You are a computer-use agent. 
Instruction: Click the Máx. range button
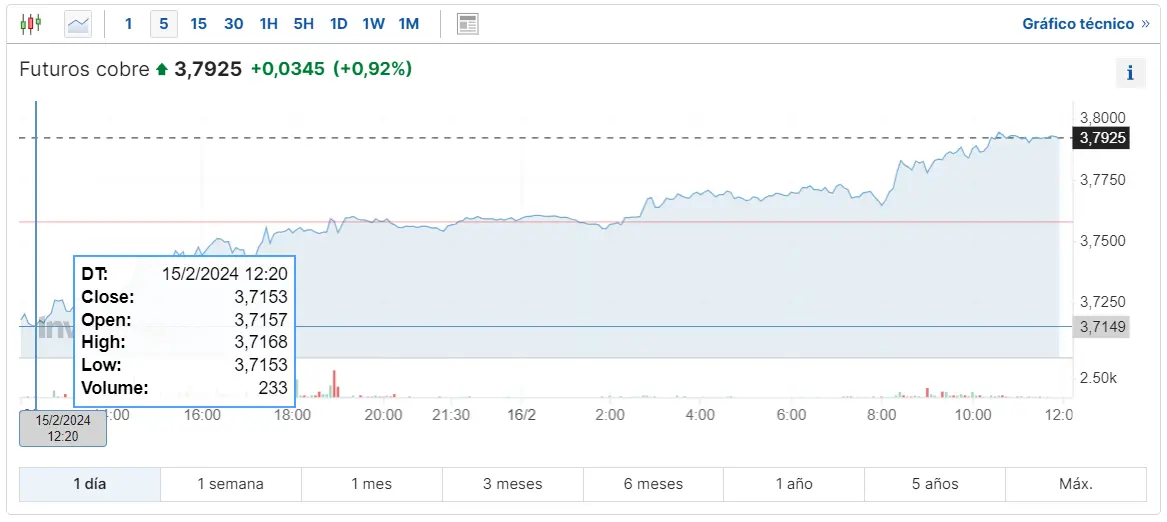(1076, 484)
